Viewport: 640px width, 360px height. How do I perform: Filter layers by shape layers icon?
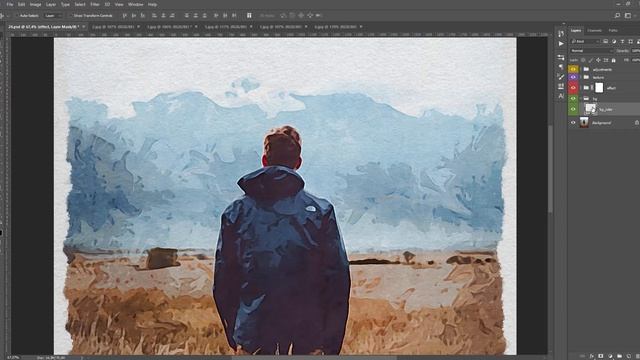tap(630, 41)
